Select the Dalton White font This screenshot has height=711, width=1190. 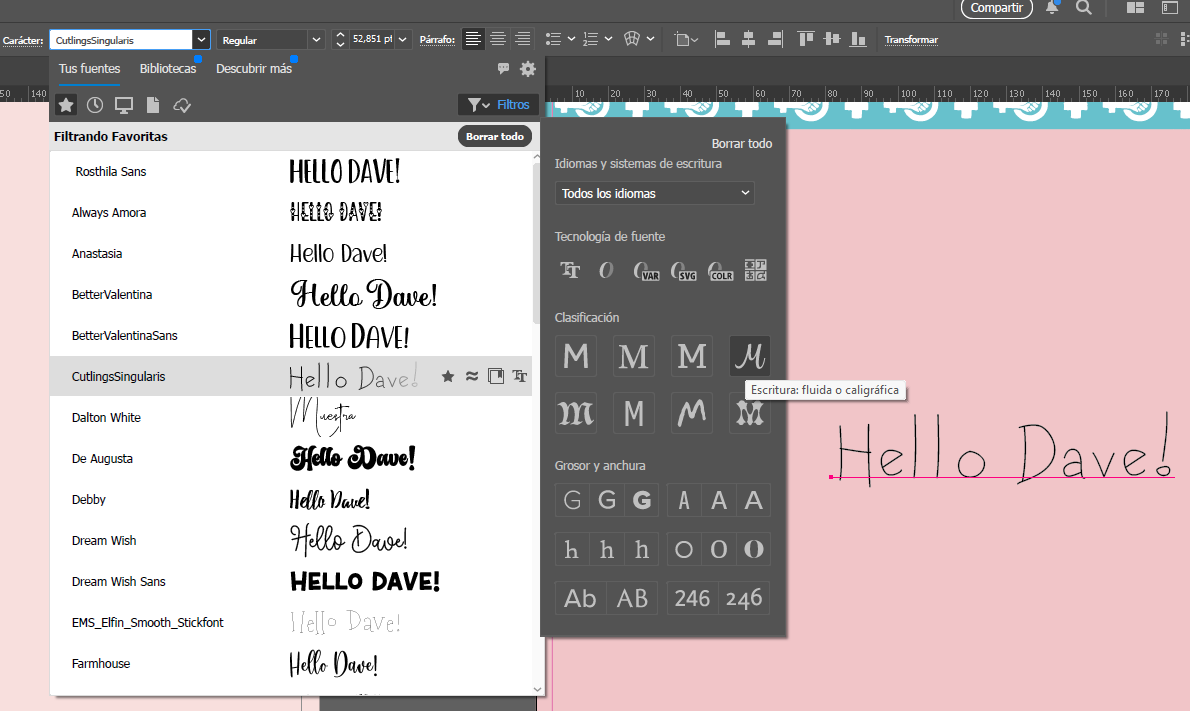click(291, 417)
